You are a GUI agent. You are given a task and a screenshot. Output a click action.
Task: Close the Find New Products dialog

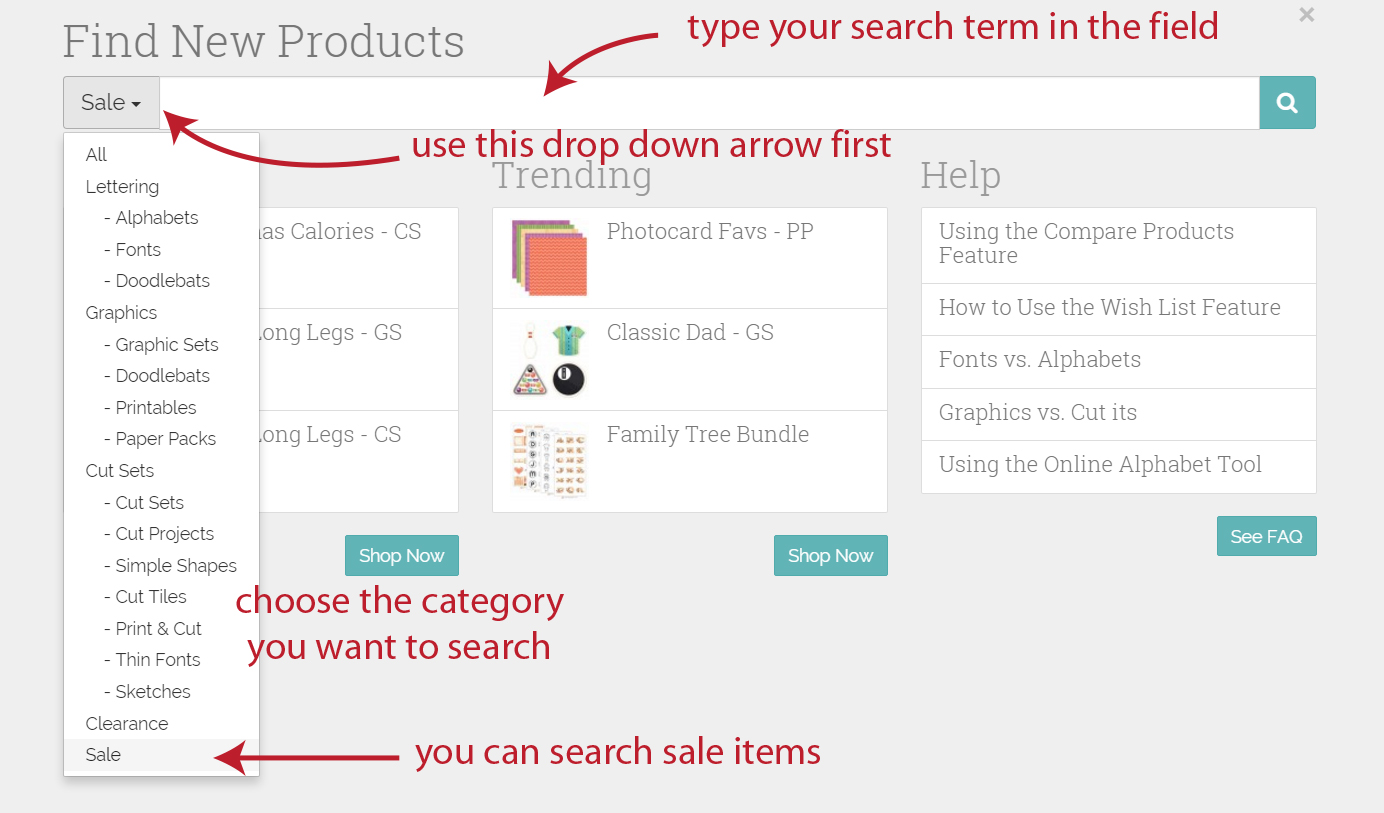[x=1306, y=15]
